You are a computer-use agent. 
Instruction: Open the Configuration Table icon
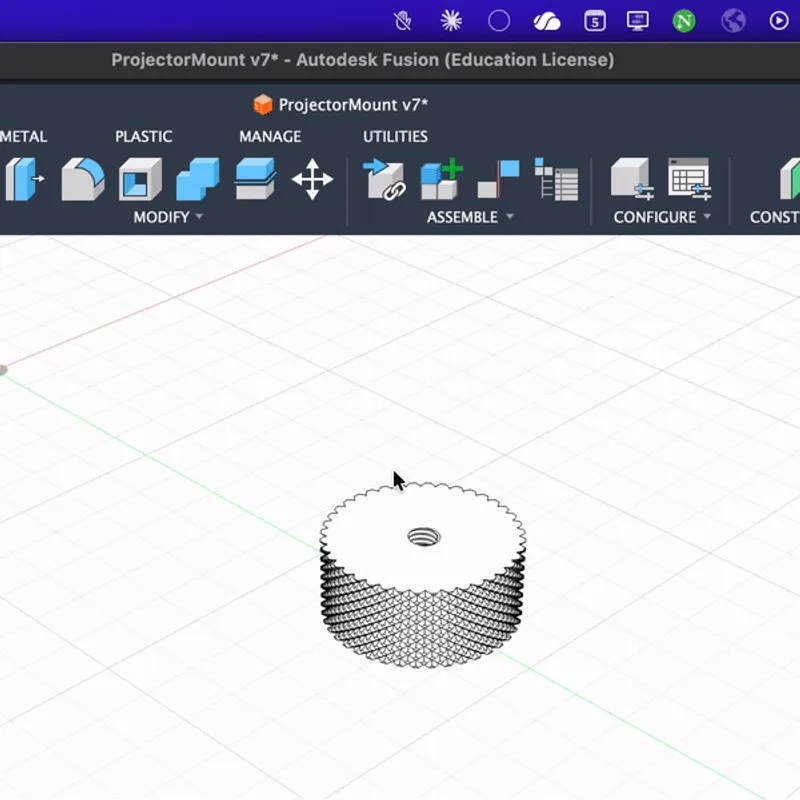tap(688, 181)
